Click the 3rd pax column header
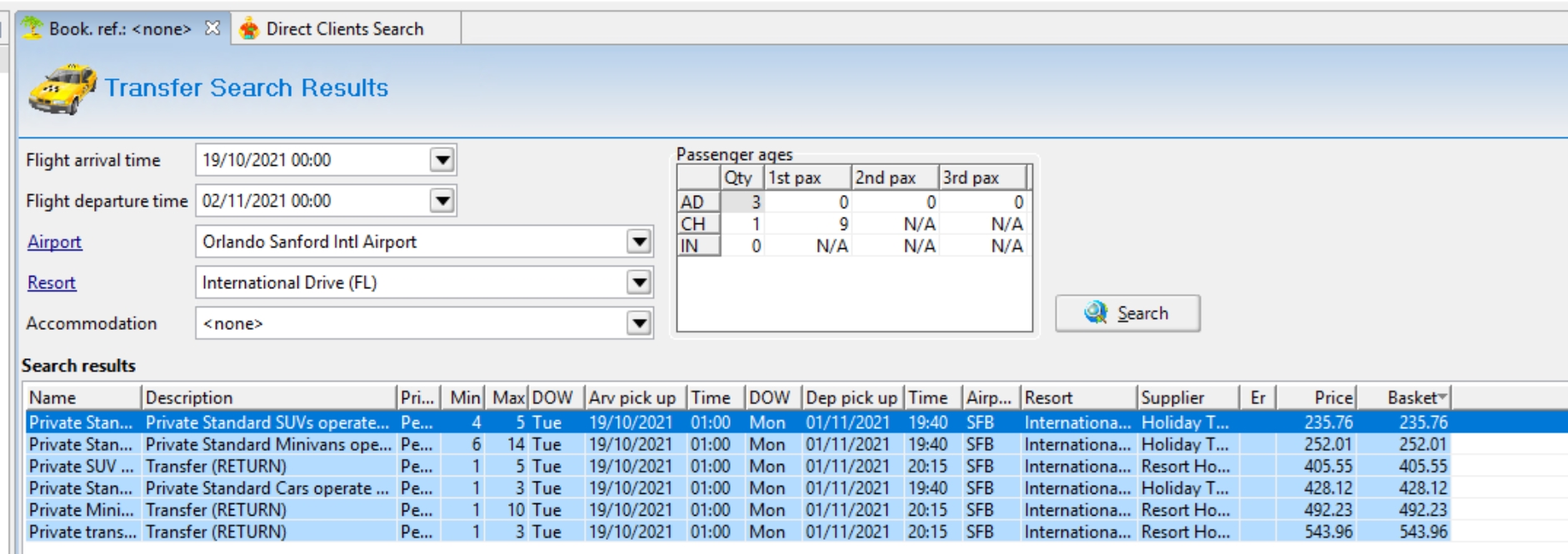 coord(983,177)
